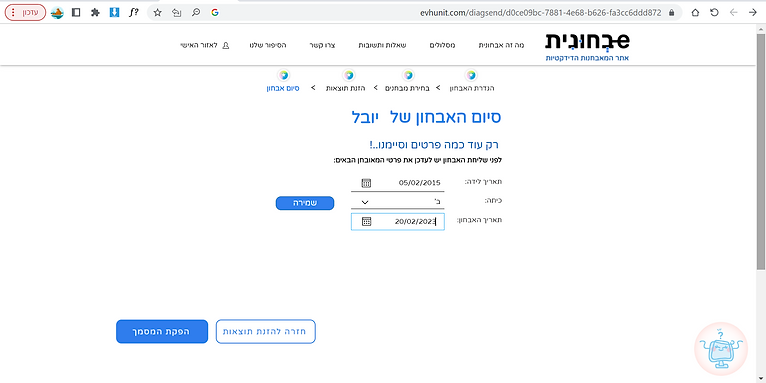Click the step icon above הגדרת האבחון
The image size is (766, 383).
(x=471, y=75)
